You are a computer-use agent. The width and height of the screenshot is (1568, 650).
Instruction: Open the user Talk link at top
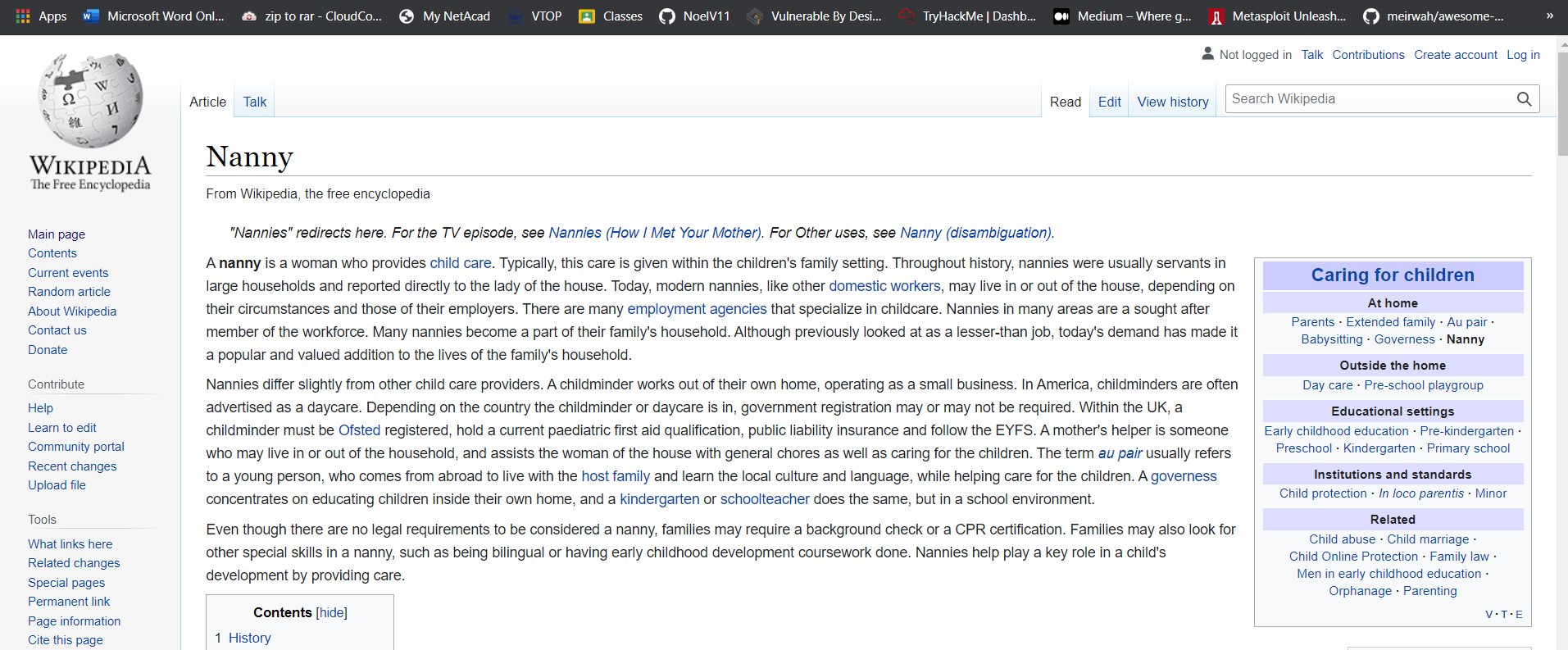pos(1312,55)
